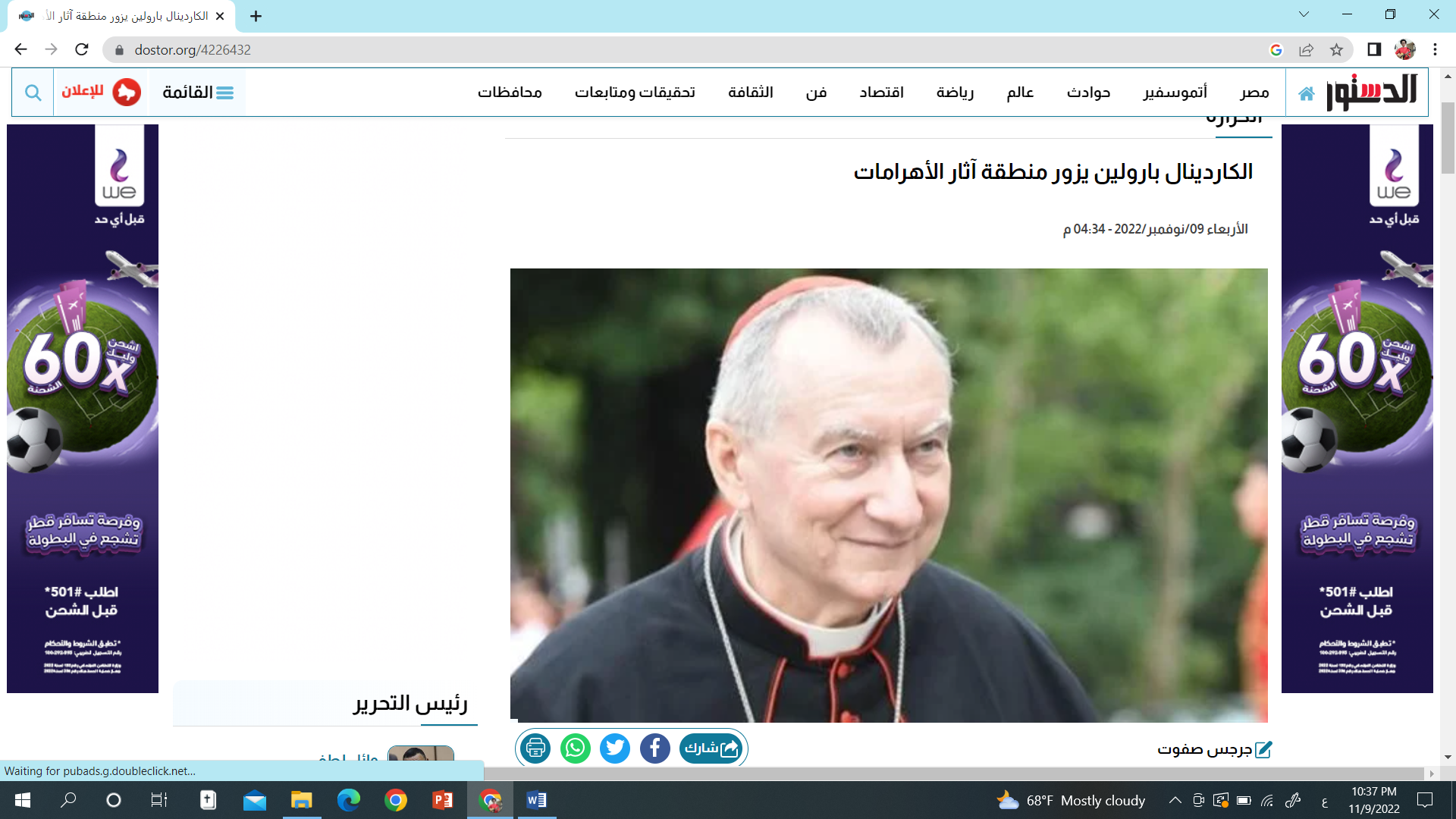
Task: Open the مصر section
Action: 1254,93
